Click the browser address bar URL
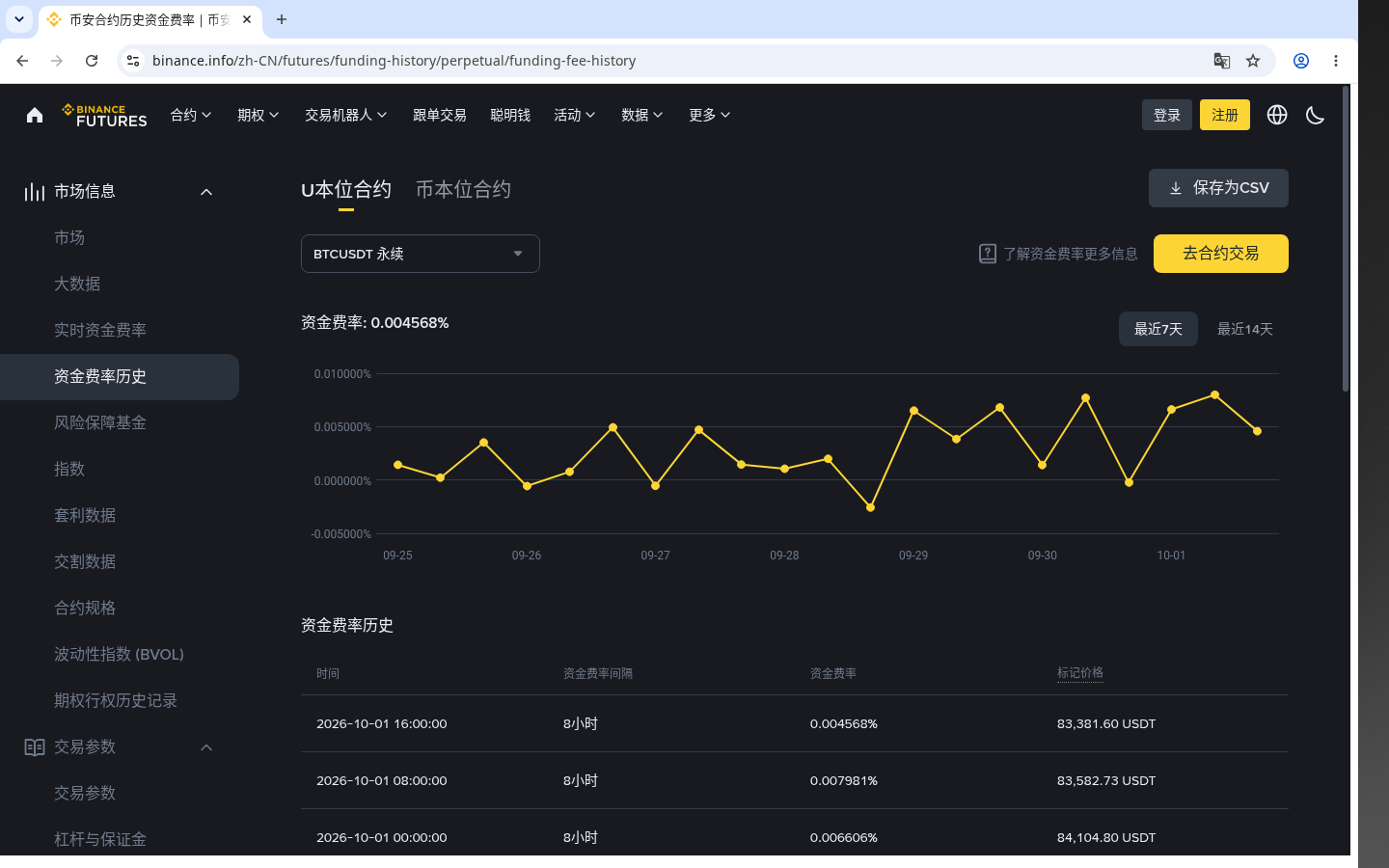Image resolution: width=1389 pixels, height=868 pixels. pos(394,61)
